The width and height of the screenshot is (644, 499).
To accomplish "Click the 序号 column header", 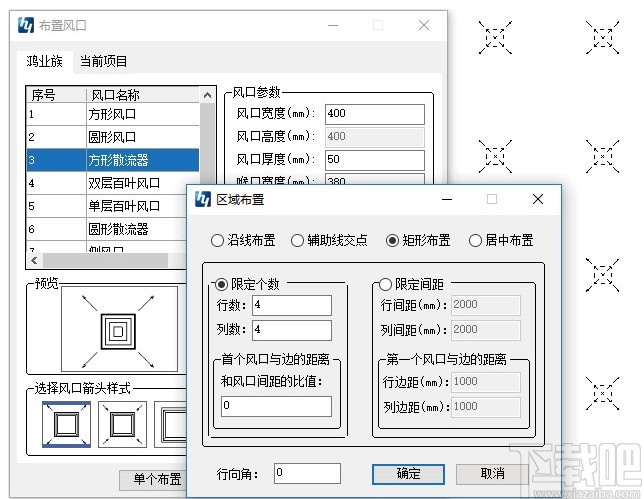I will pyautogui.click(x=56, y=95).
